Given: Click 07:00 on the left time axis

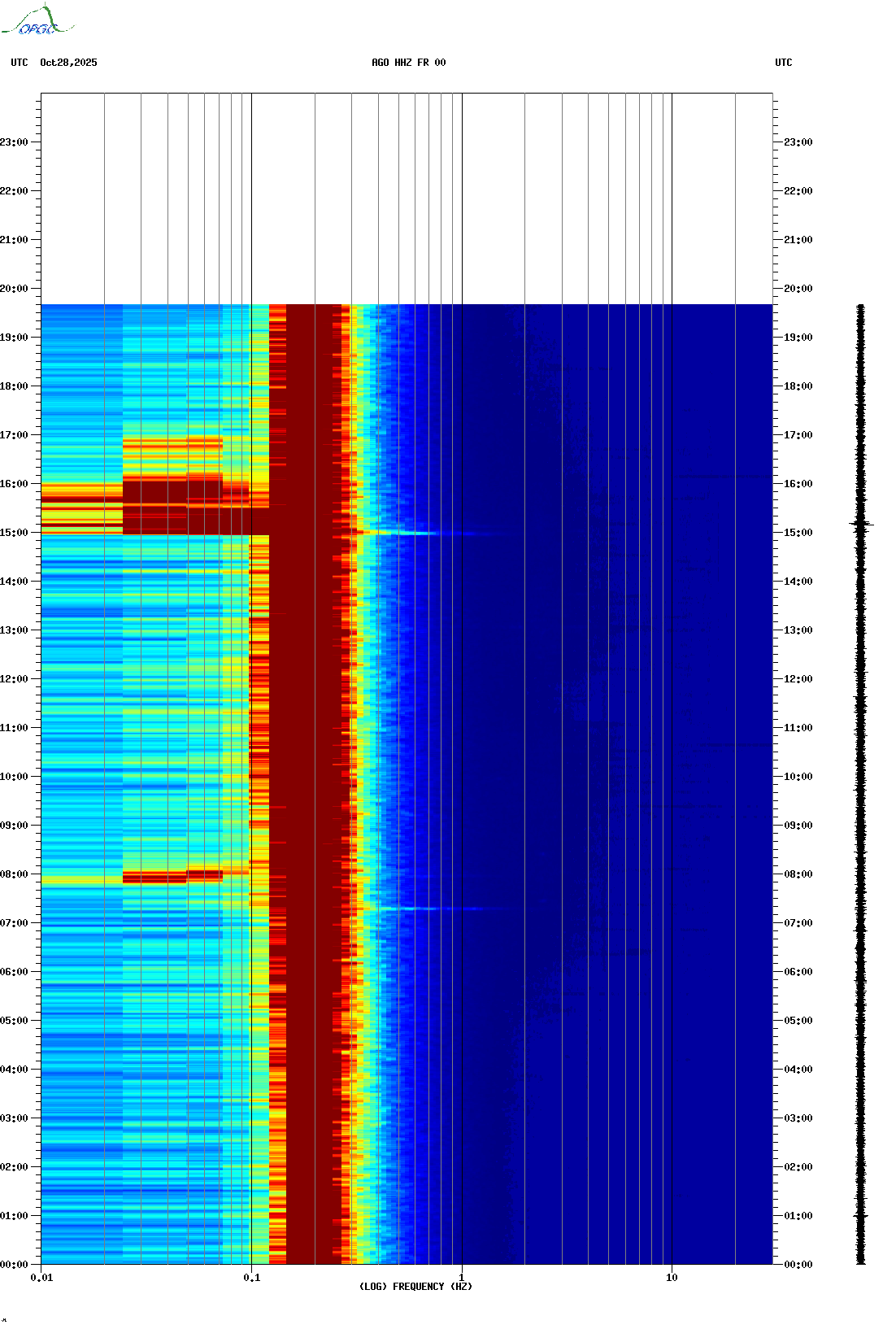Looking at the screenshot, I should 14,923.
